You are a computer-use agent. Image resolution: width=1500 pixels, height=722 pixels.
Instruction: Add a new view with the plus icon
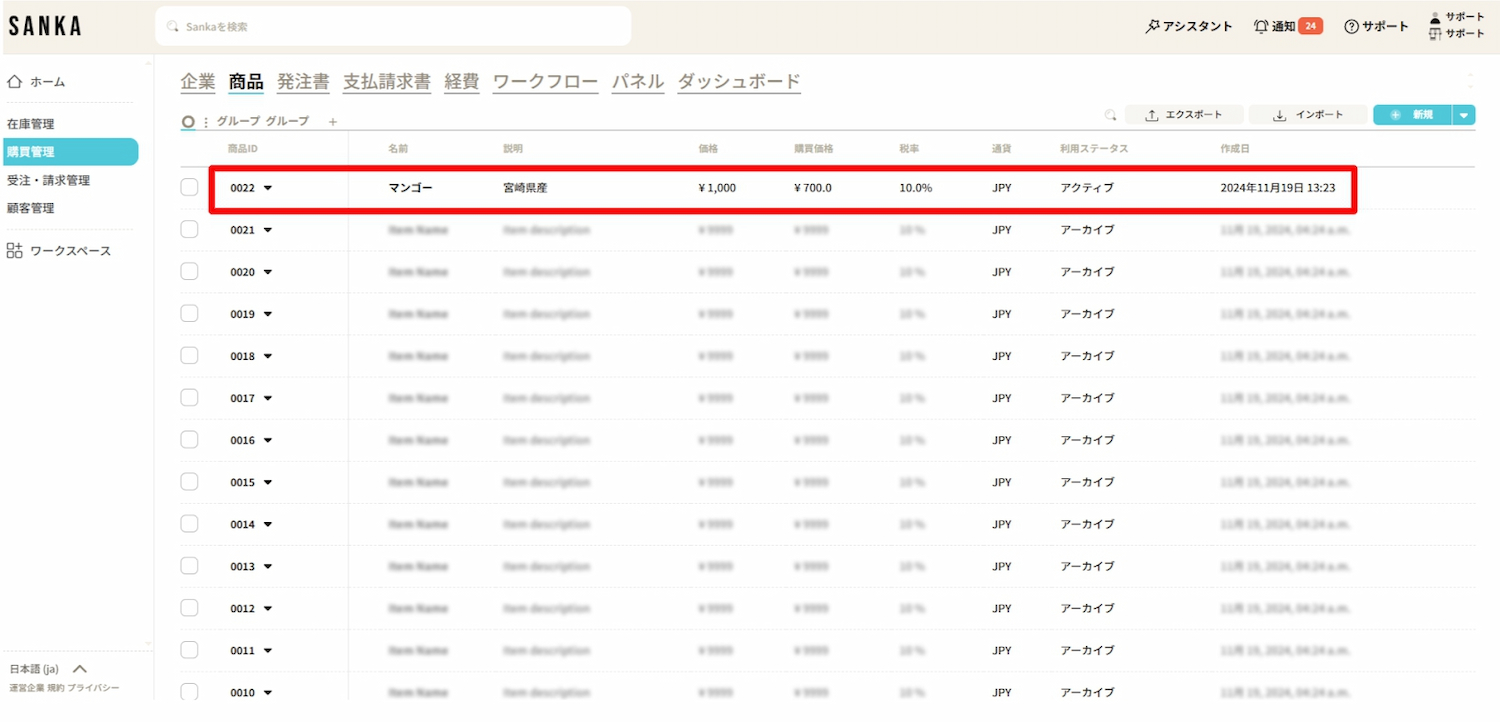333,122
